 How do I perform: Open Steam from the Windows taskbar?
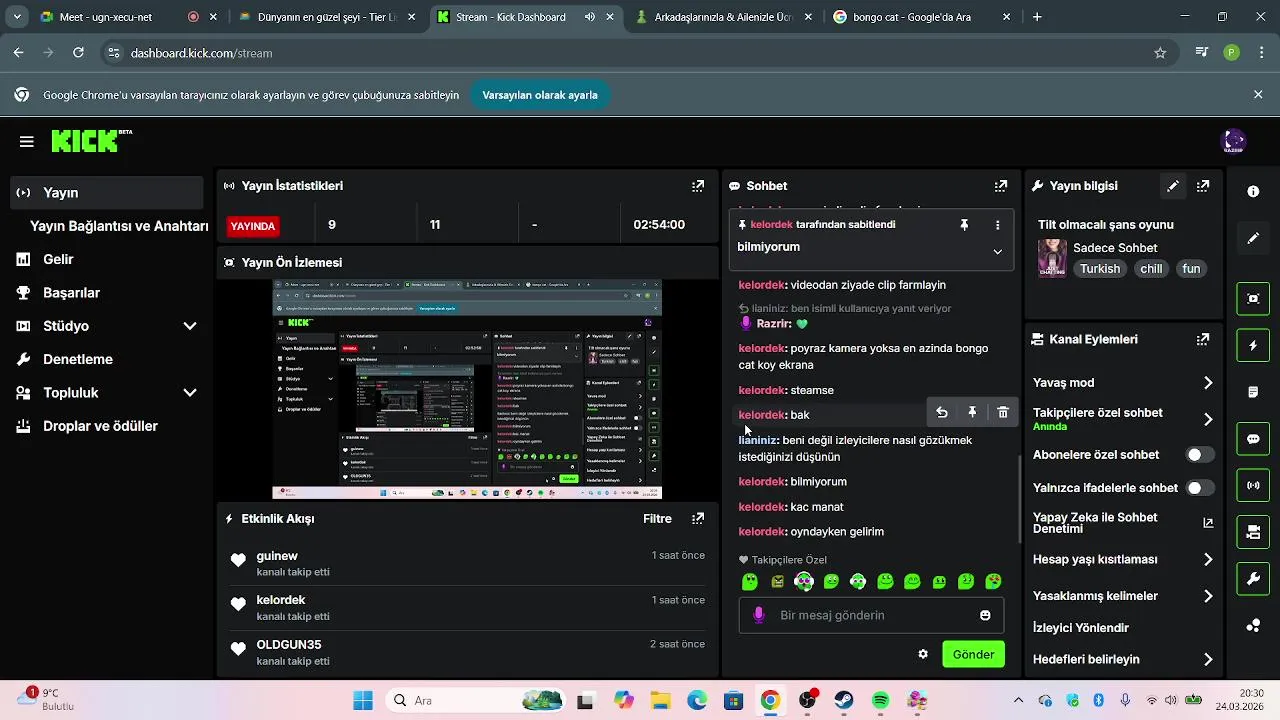(x=844, y=701)
